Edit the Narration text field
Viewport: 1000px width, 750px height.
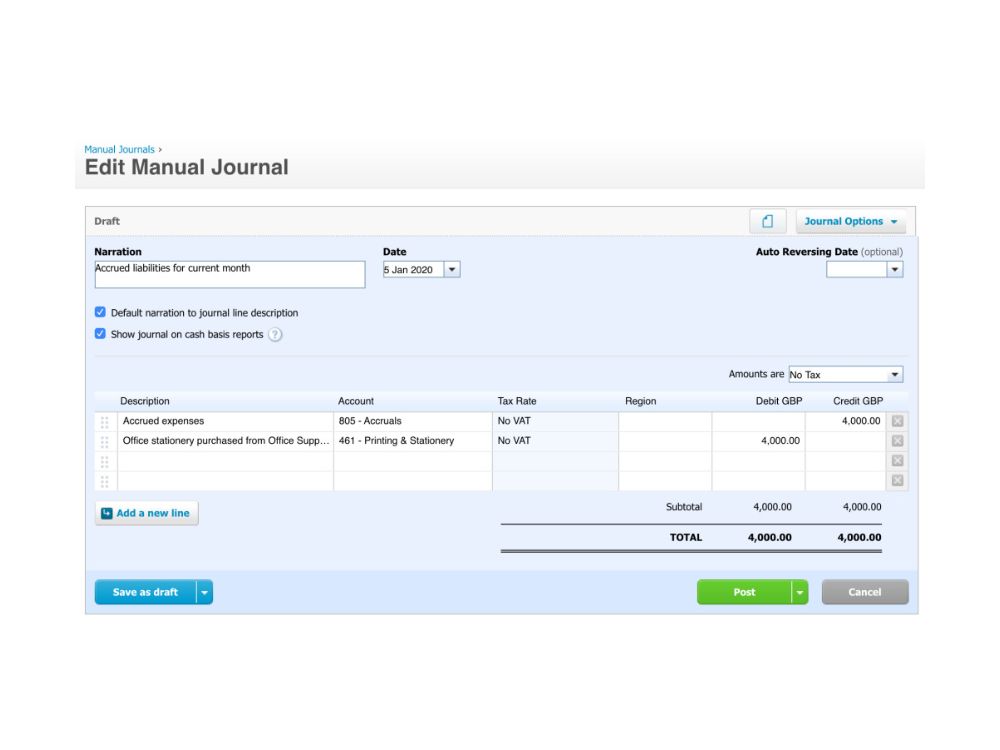(230, 274)
